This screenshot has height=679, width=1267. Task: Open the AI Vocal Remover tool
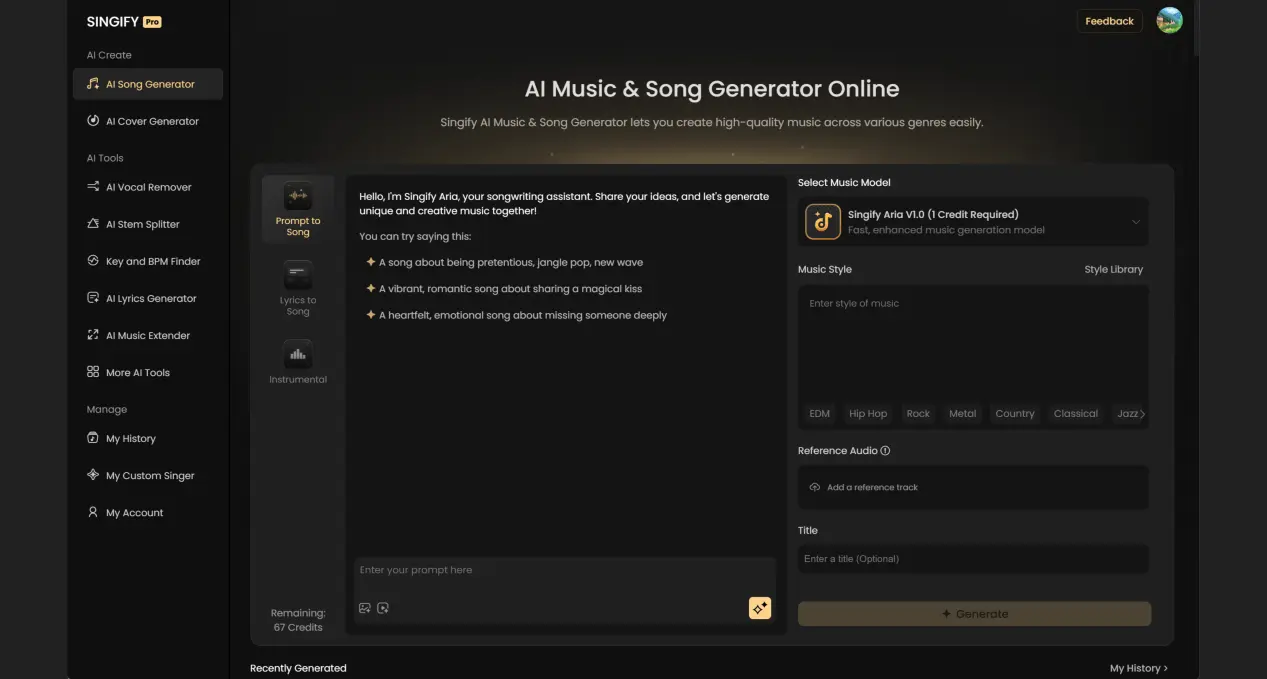pyautogui.click(x=148, y=187)
